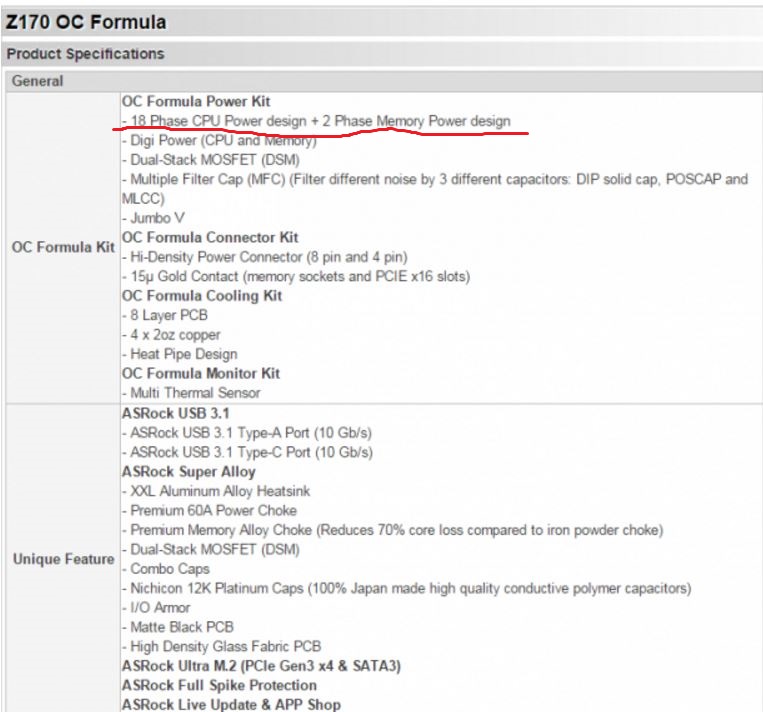Click 'ASRock Full Spike Protection' heading

219,685
